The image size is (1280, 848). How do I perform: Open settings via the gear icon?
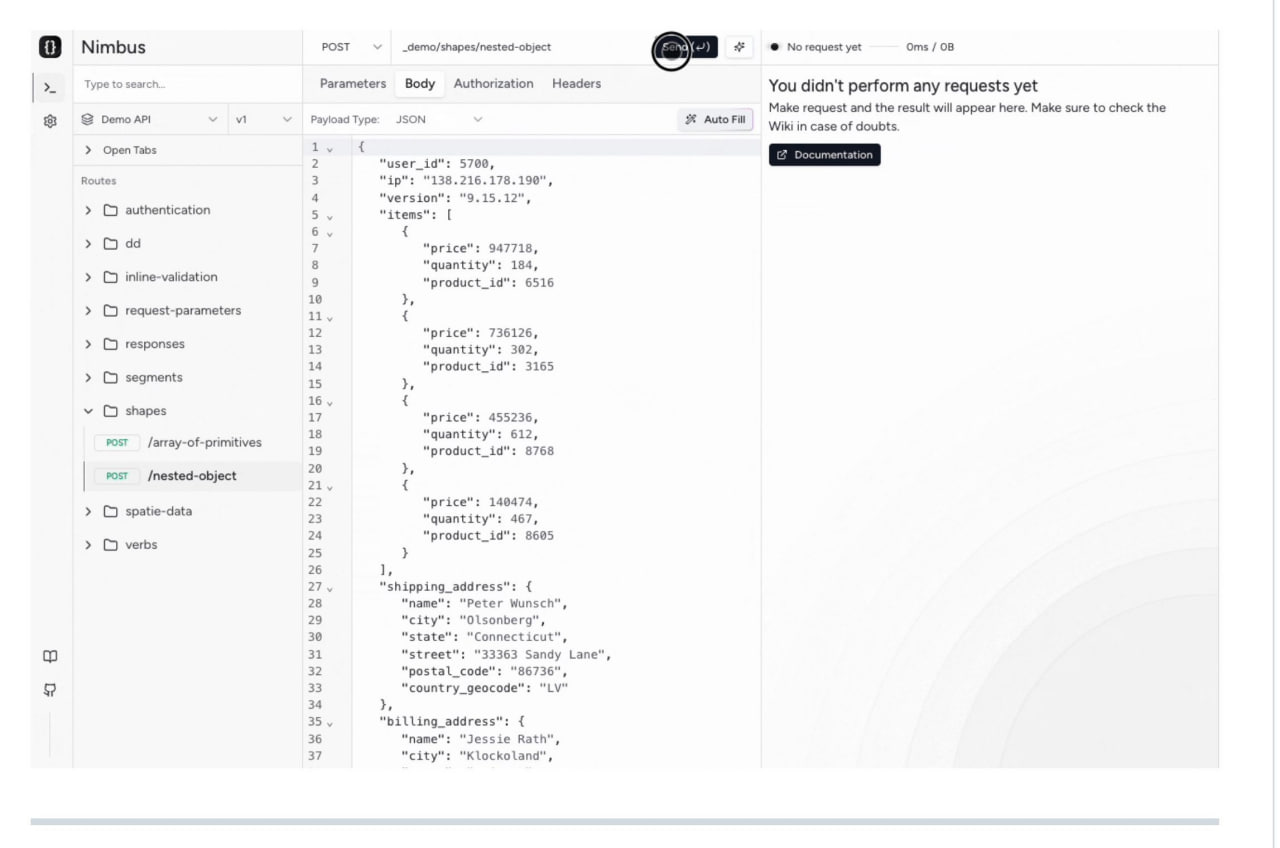(50, 121)
